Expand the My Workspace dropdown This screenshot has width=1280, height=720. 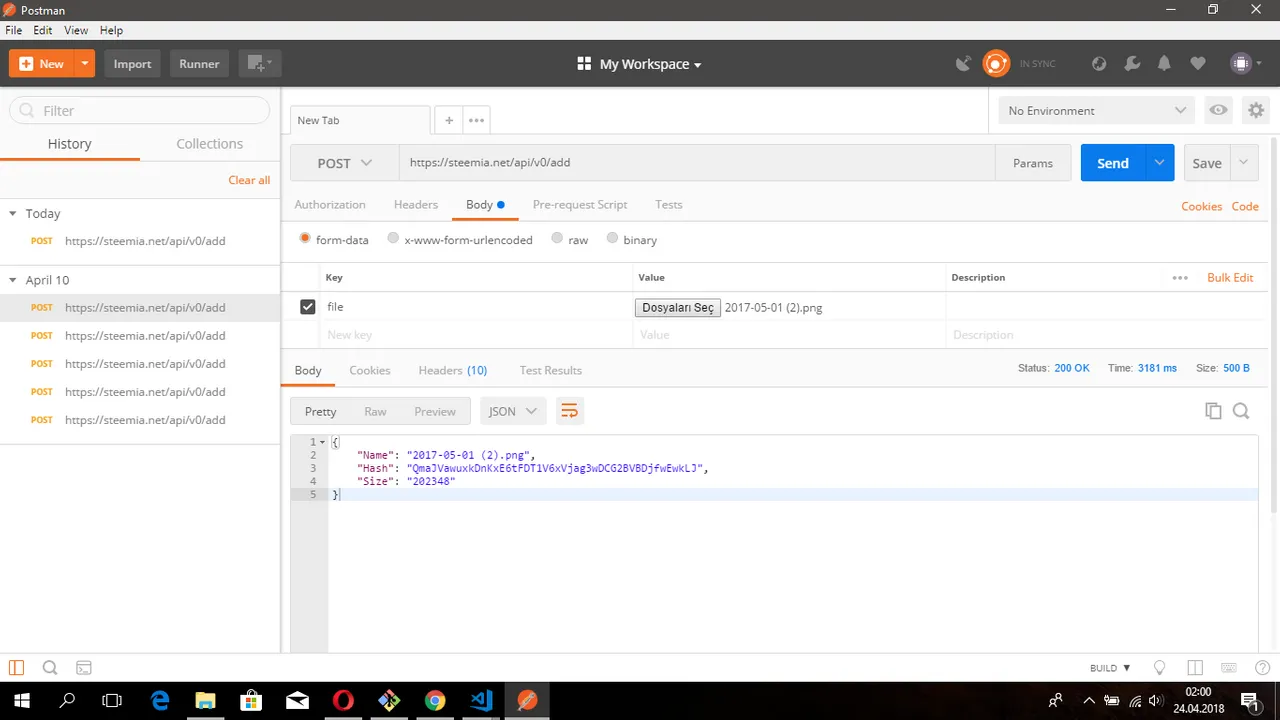[640, 64]
